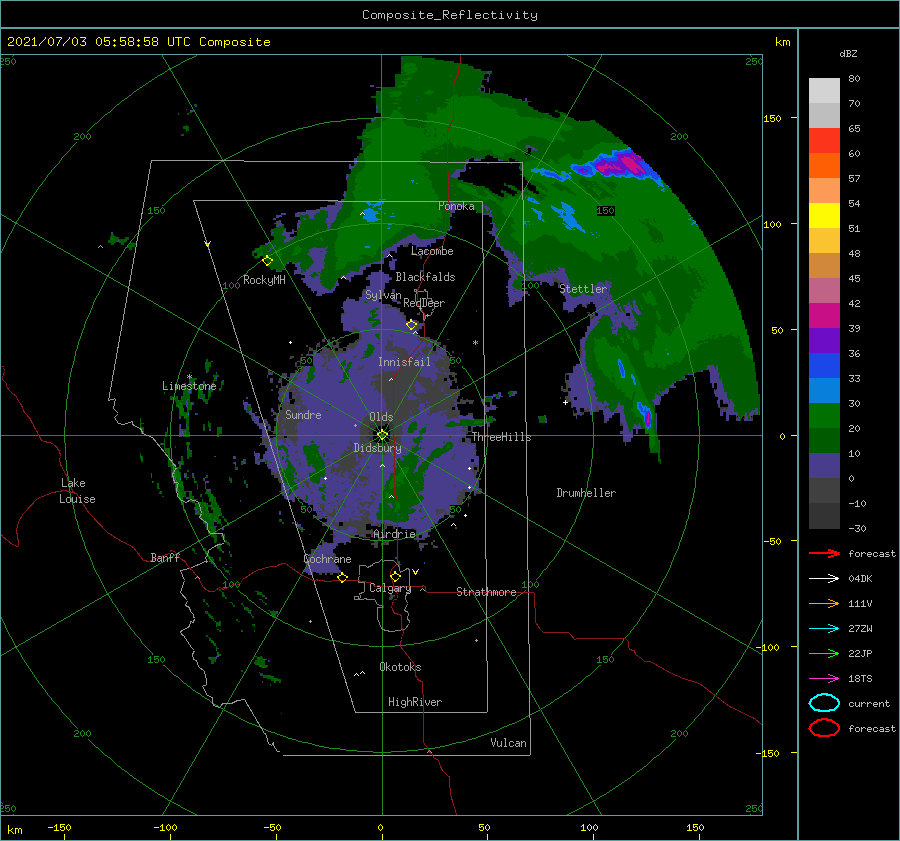Click the cyan 27ZW arrow in legend

[x=824, y=629]
